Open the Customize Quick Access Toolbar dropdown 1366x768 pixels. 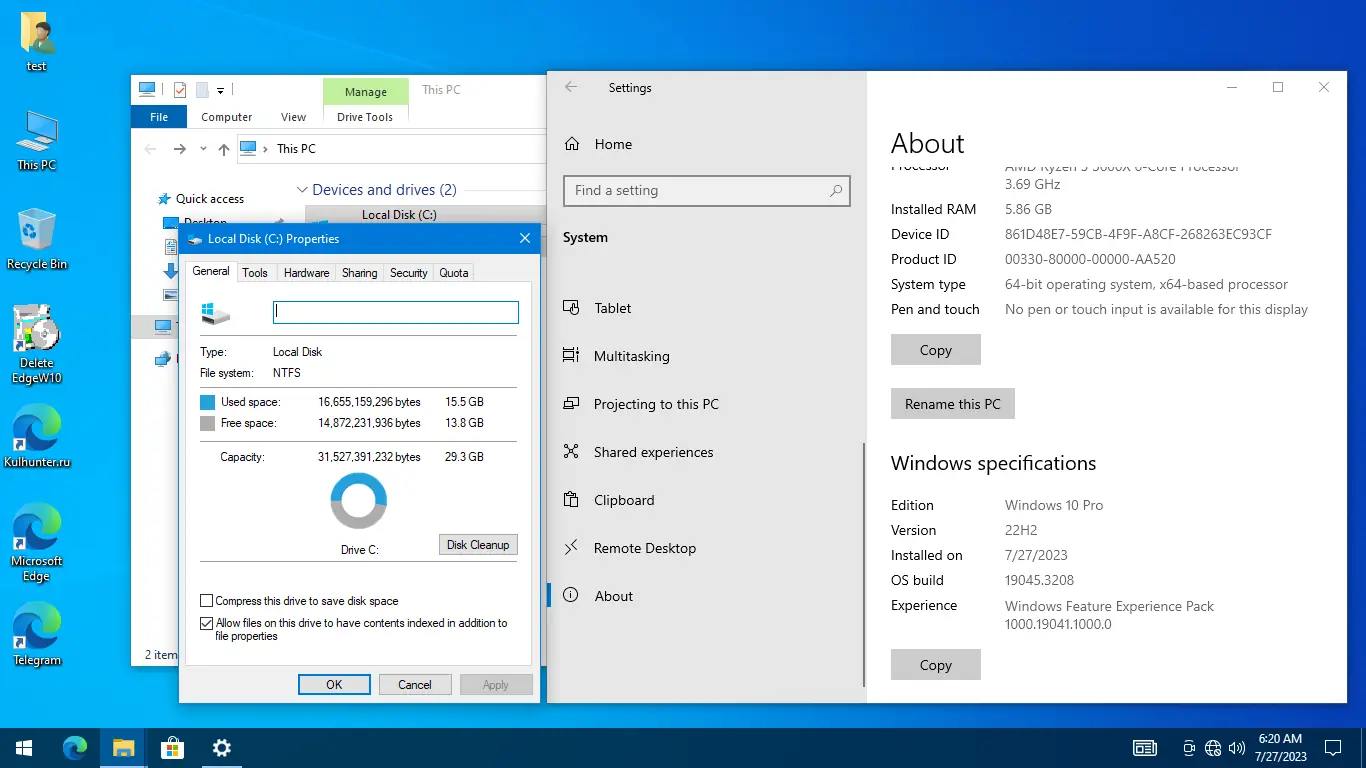click(x=220, y=91)
